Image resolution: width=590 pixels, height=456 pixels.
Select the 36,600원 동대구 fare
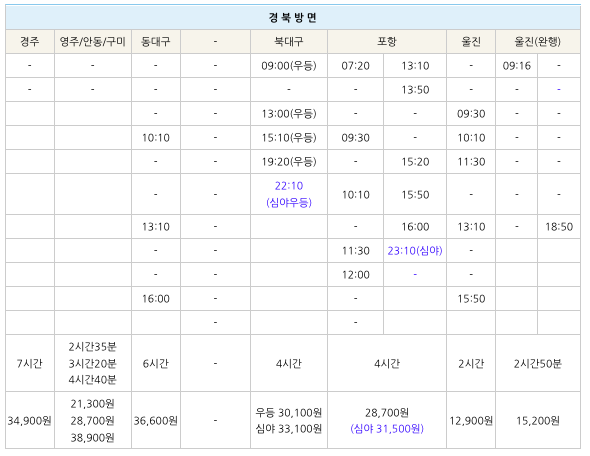[155, 421]
